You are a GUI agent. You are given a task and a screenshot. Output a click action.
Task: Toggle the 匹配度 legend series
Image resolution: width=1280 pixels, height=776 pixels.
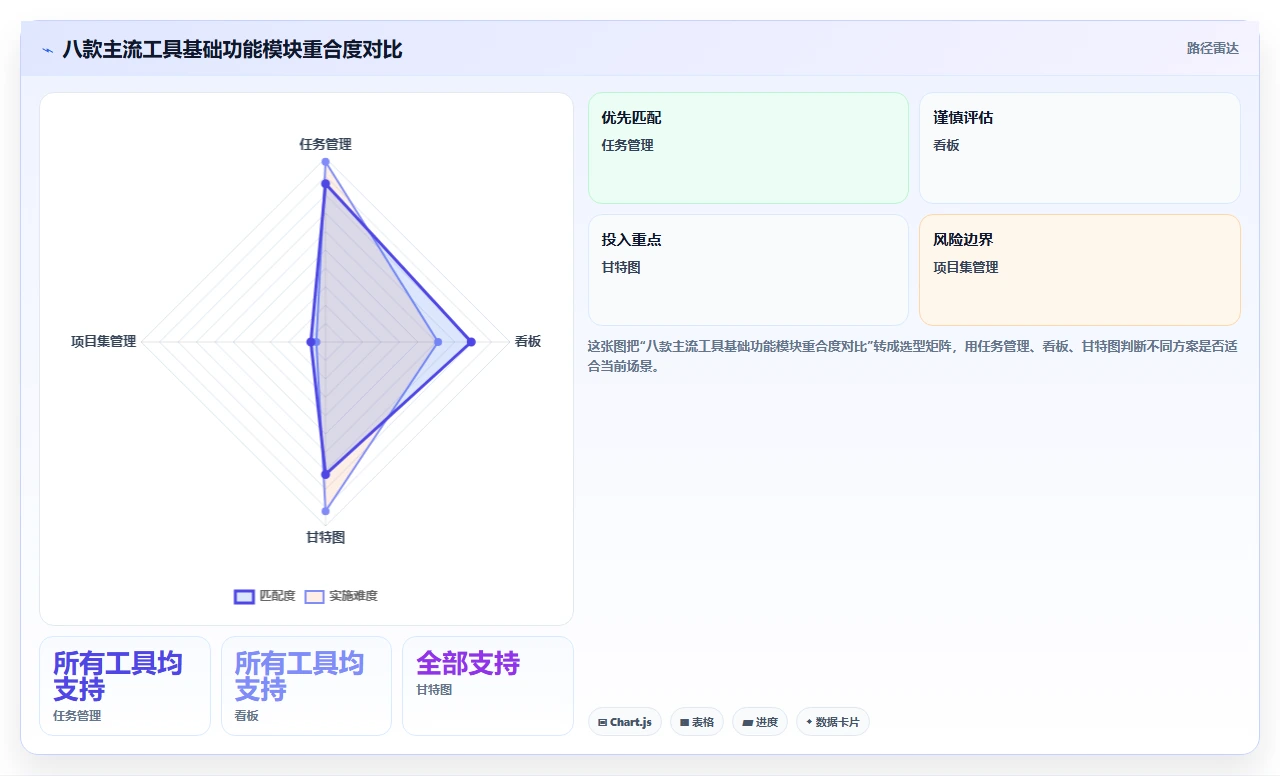pos(265,596)
